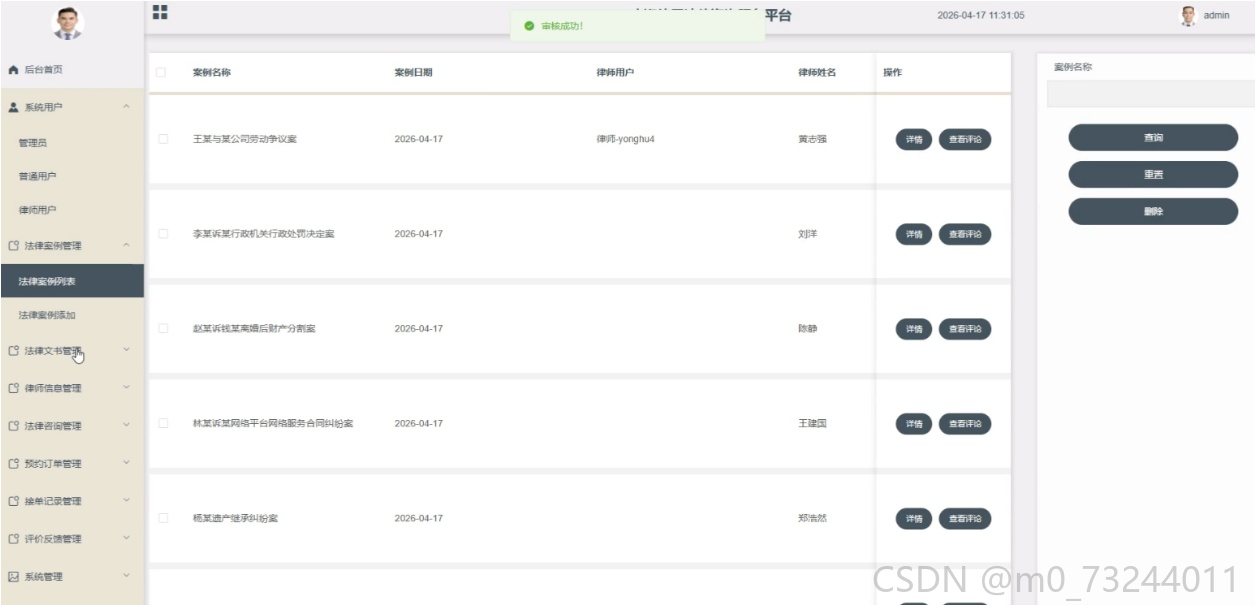Expand the 评价反馈管理 chevron
The width and height of the screenshot is (1256, 606).
pos(126,538)
